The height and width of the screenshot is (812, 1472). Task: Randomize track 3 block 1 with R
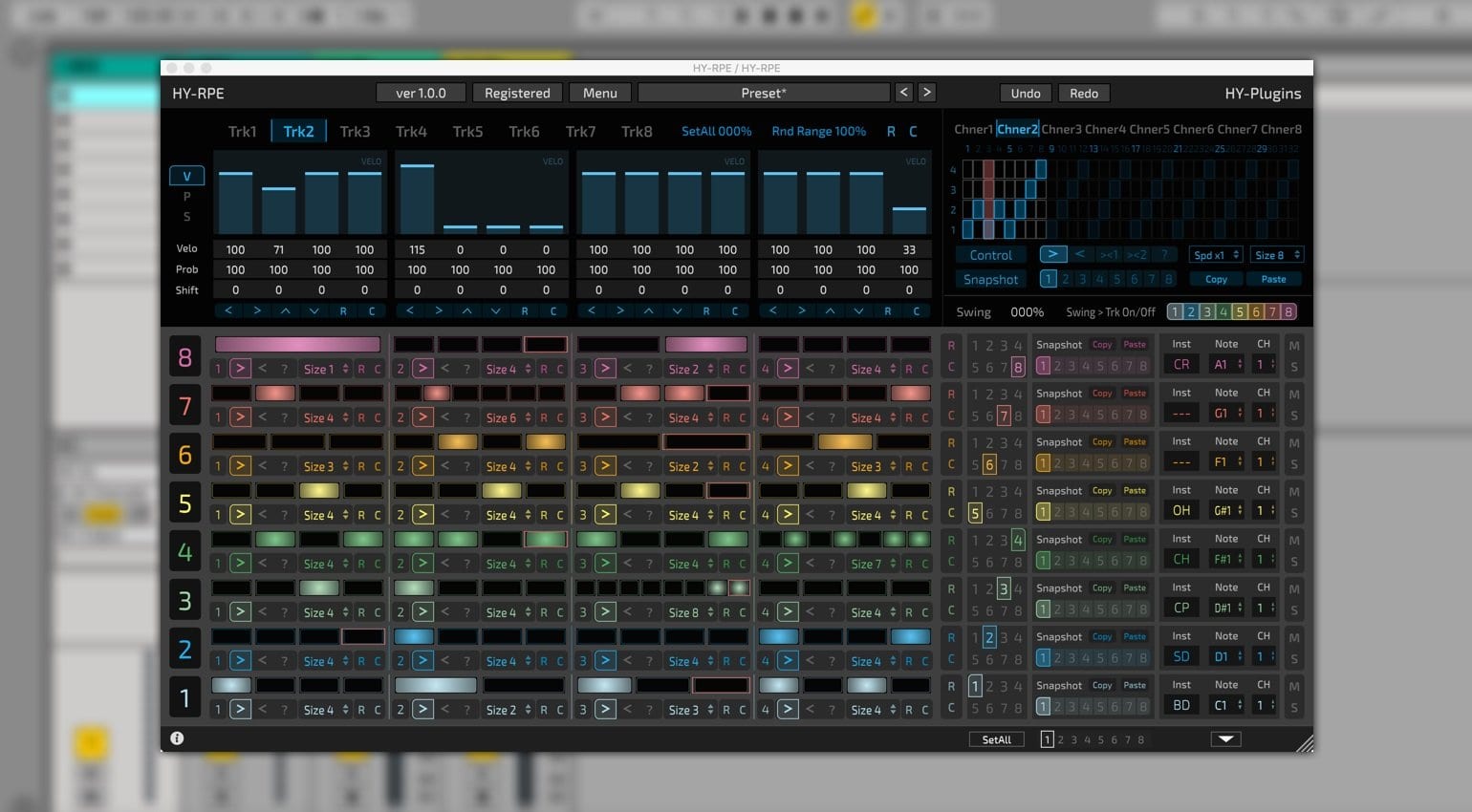click(x=361, y=611)
